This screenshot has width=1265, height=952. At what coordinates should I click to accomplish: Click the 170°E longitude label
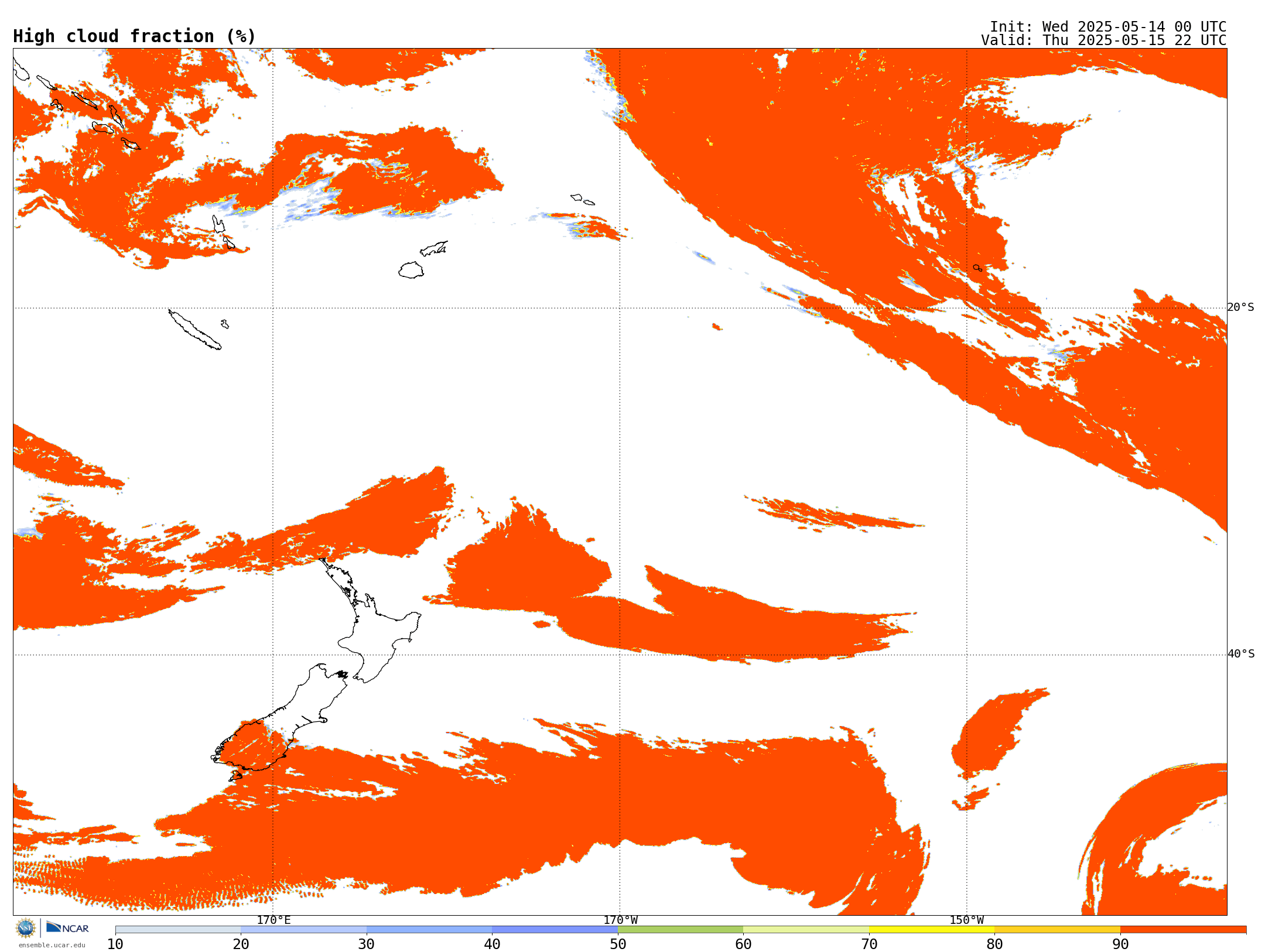click(x=273, y=920)
